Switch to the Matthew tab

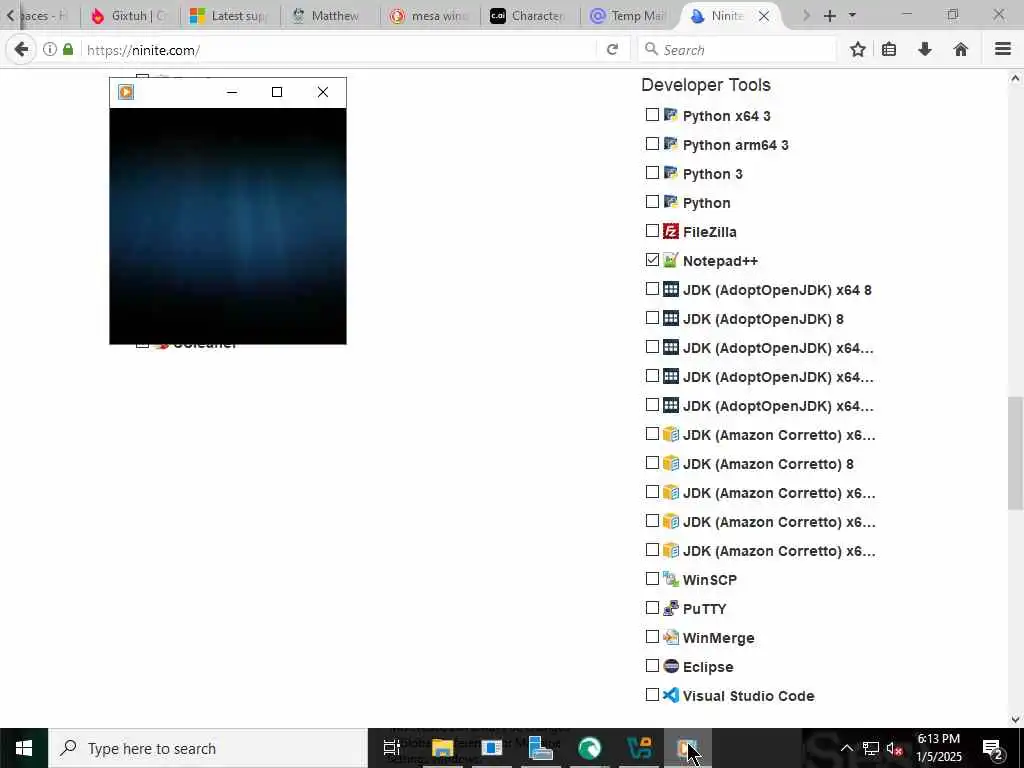(330, 16)
